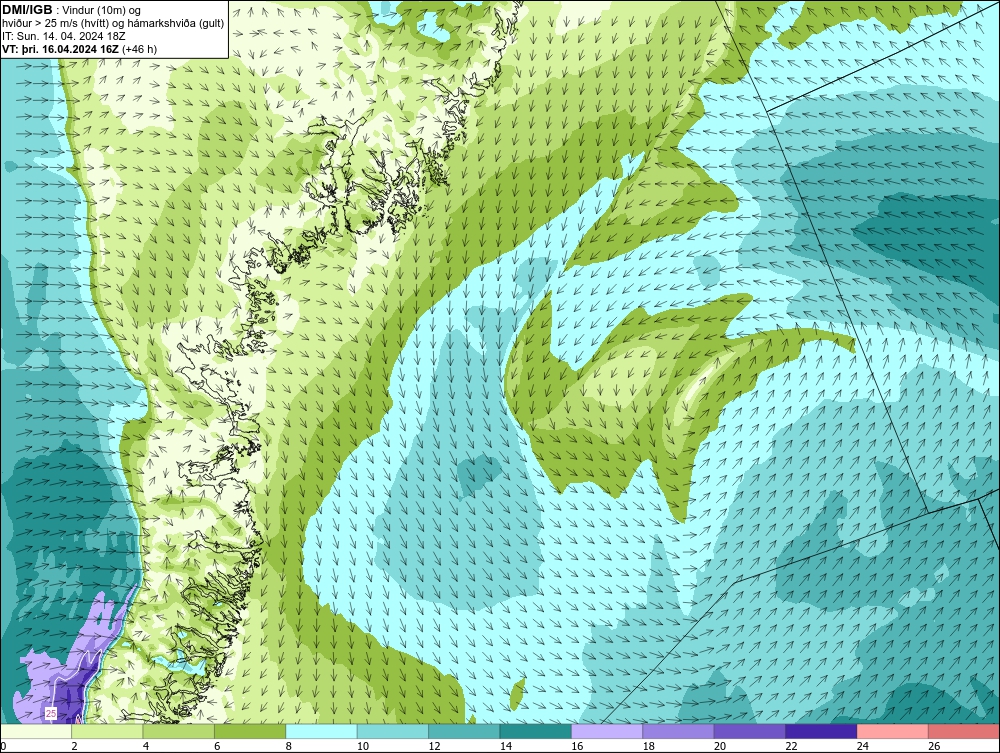1000x753 pixels.
Task: Click the legend tick label '10'
Action: [363, 746]
